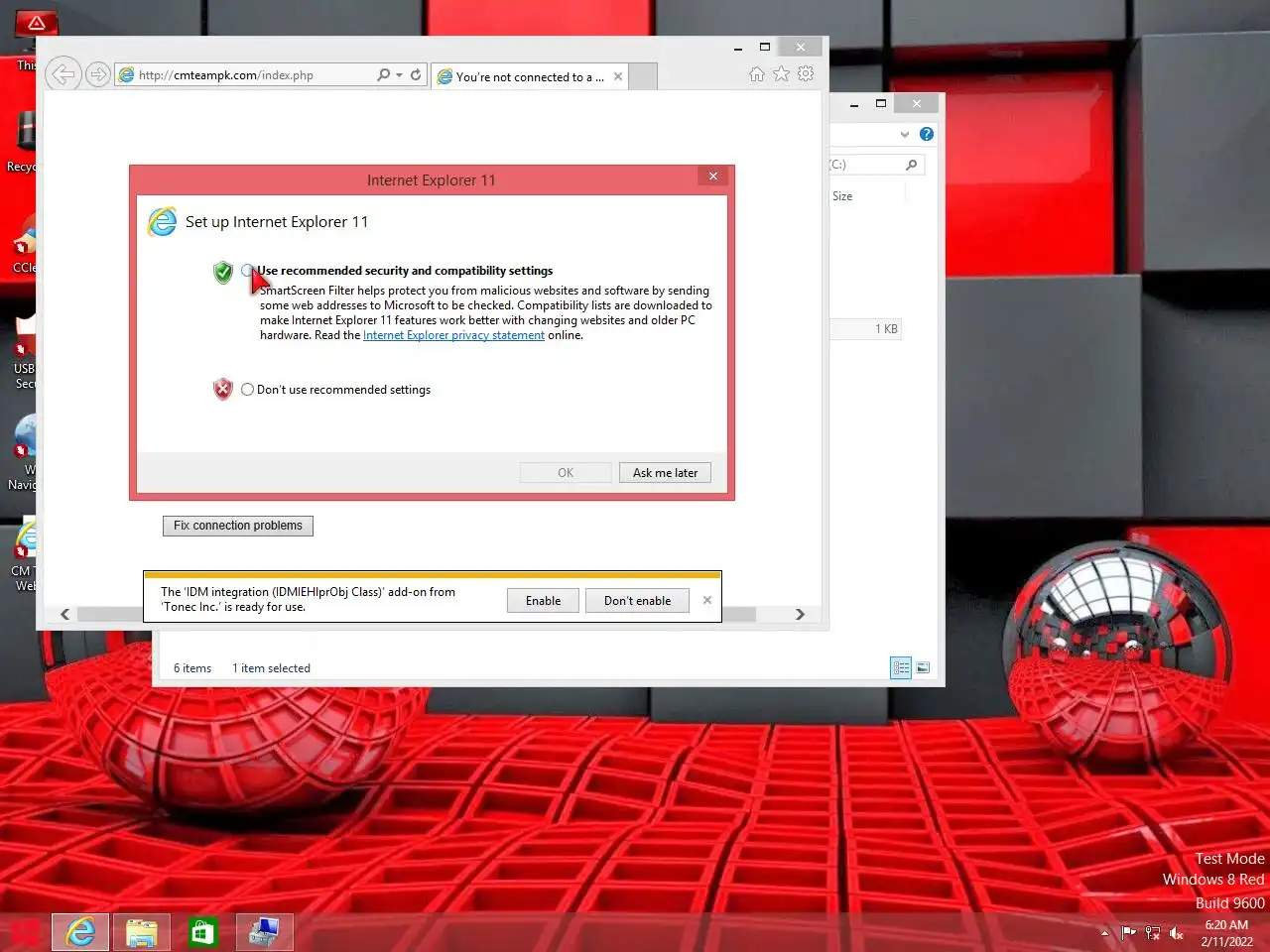The image size is (1270, 952).
Task: Click the Size column header in Explorer
Action: (842, 196)
